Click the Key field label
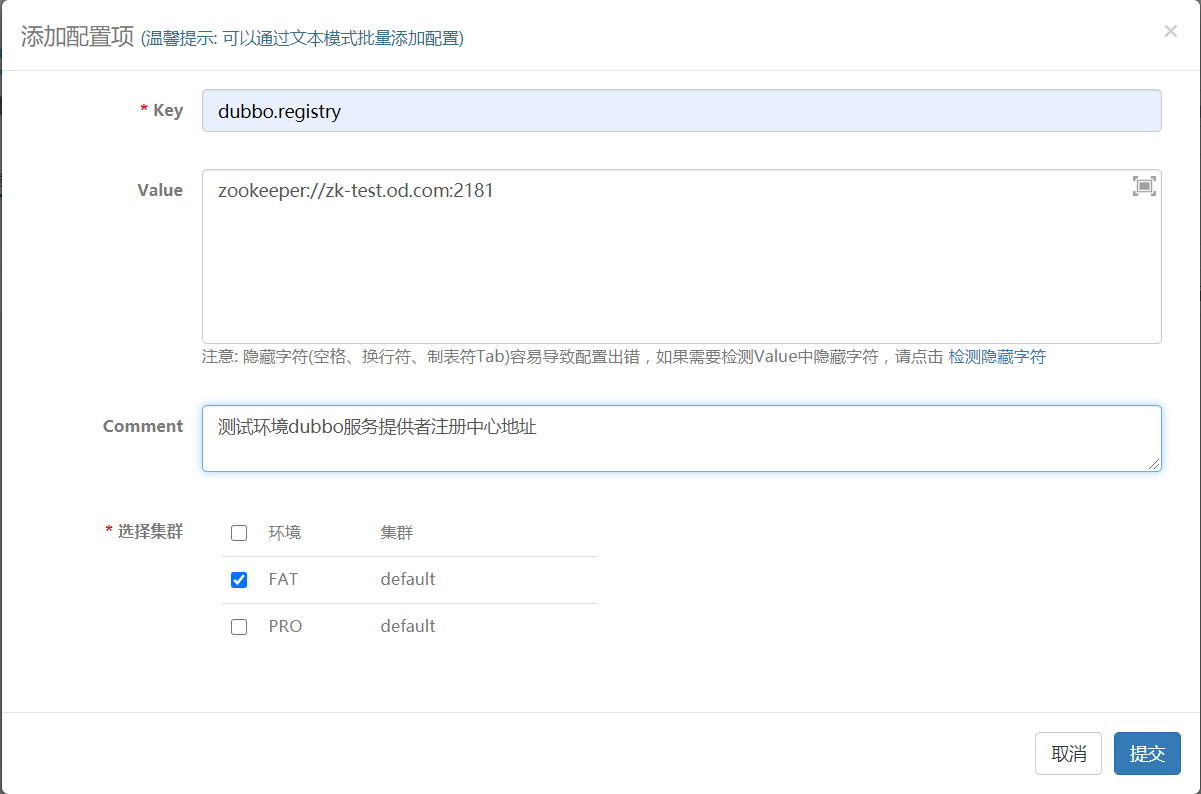Image resolution: width=1201 pixels, height=794 pixels. [168, 110]
